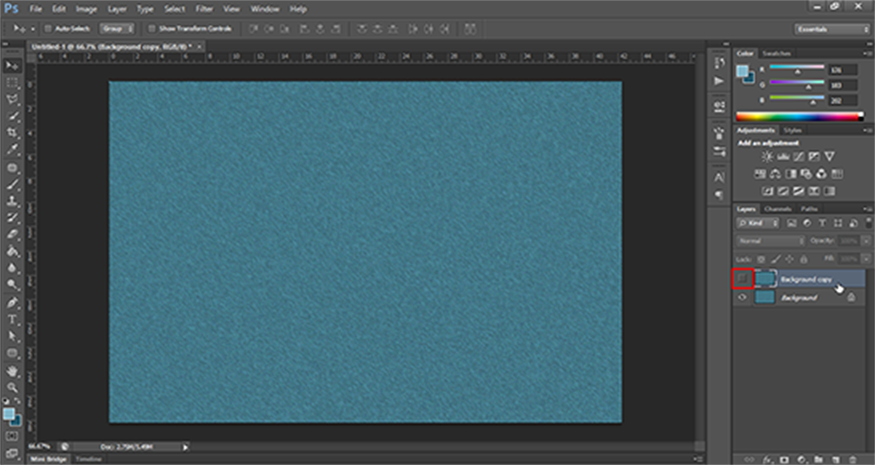This screenshot has width=875, height=465.
Task: Click the Brightness/Contrast adjustment icon
Action: [767, 157]
